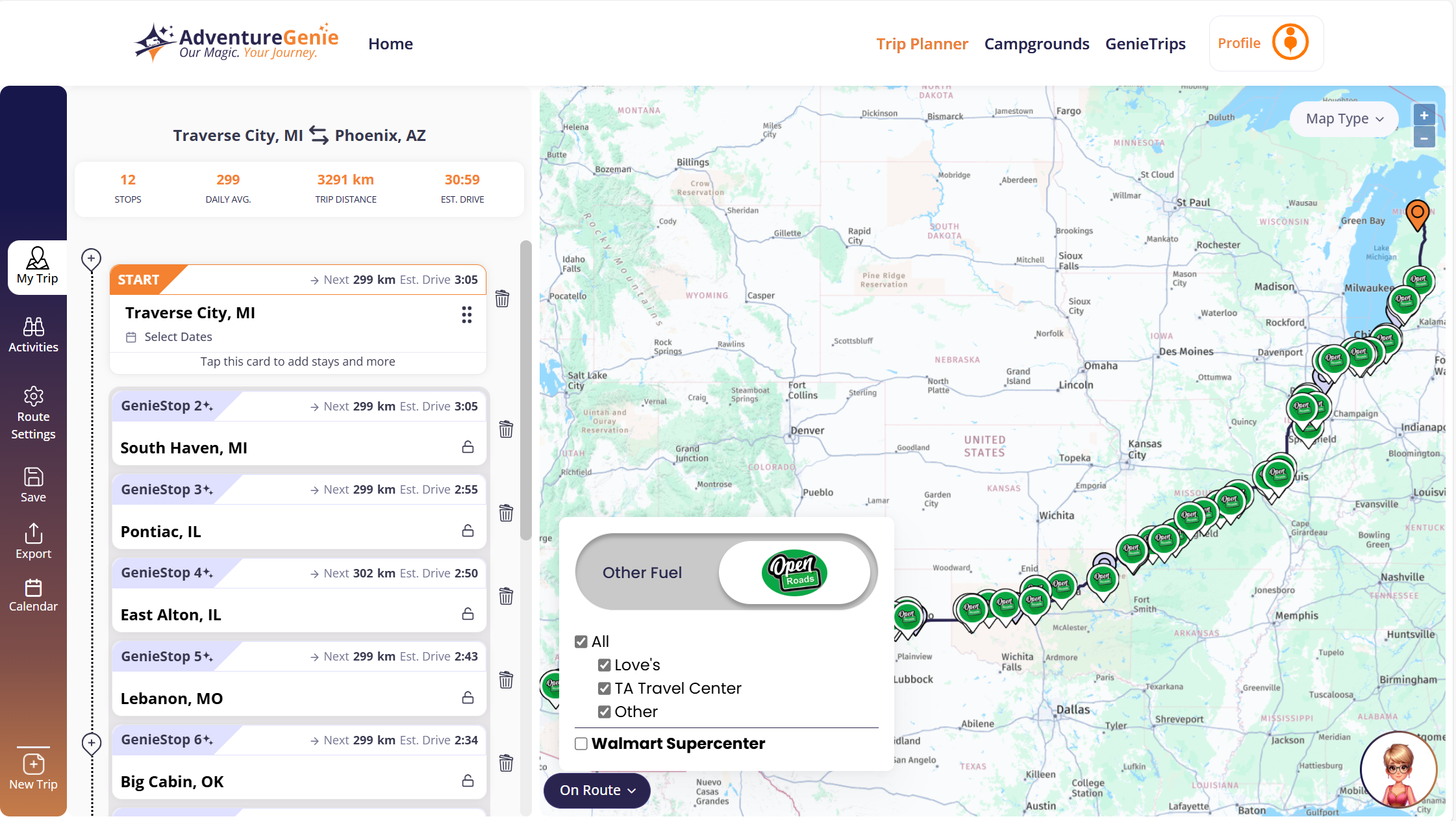Viewport: 1456px width, 821px height.
Task: Delete South Haven, MI stop
Action: 506,429
